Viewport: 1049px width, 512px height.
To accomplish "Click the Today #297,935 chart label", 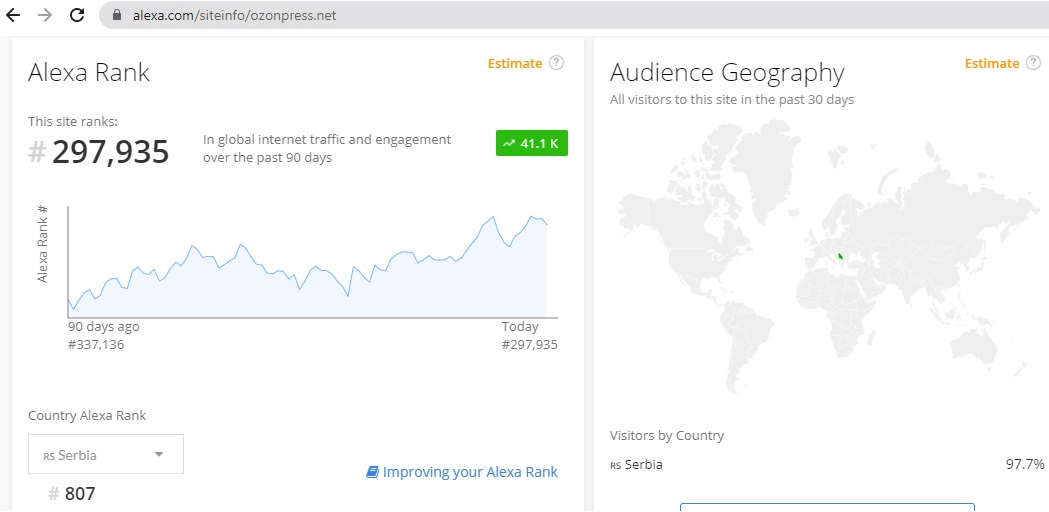I will pyautogui.click(x=529, y=335).
